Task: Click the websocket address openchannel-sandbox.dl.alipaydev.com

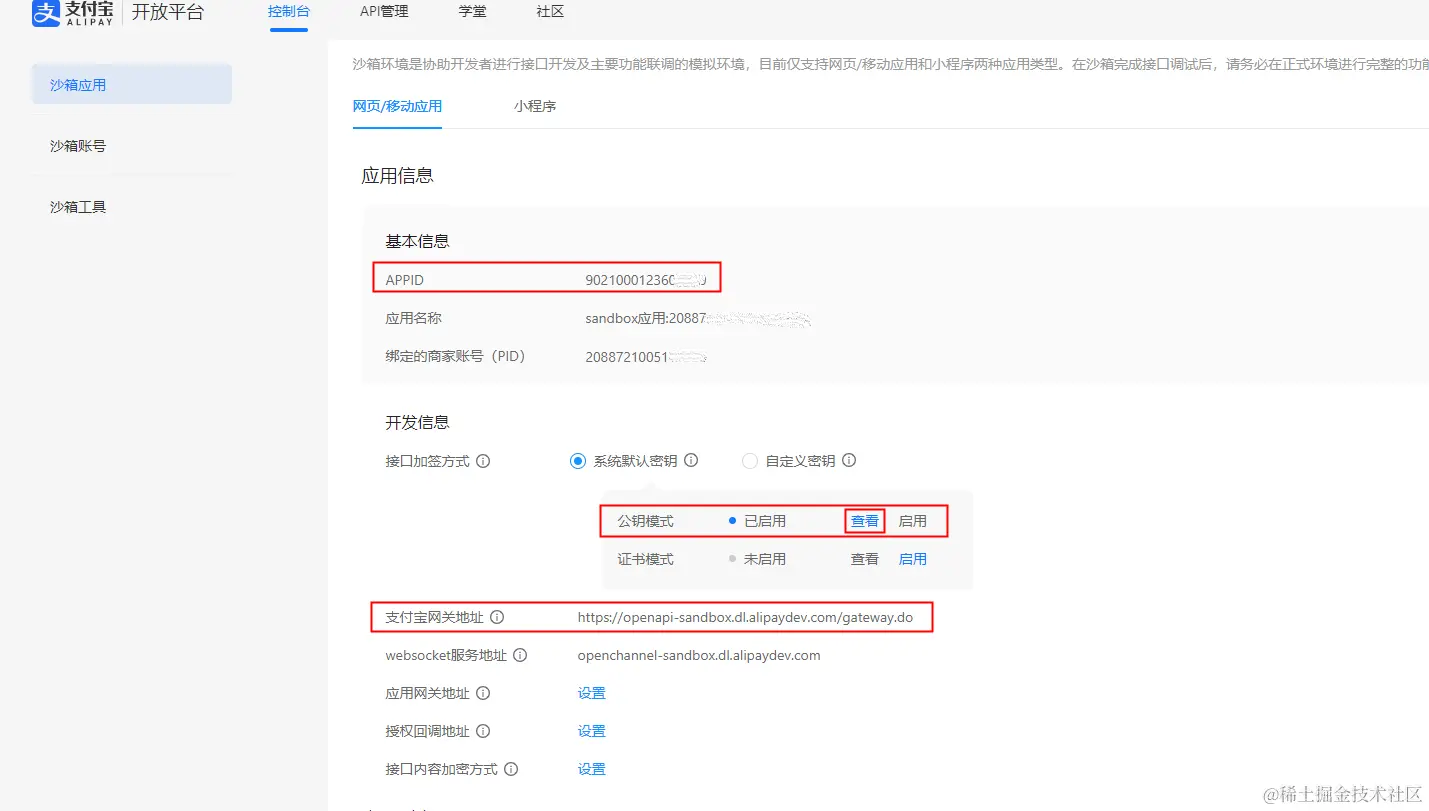Action: [x=699, y=656]
